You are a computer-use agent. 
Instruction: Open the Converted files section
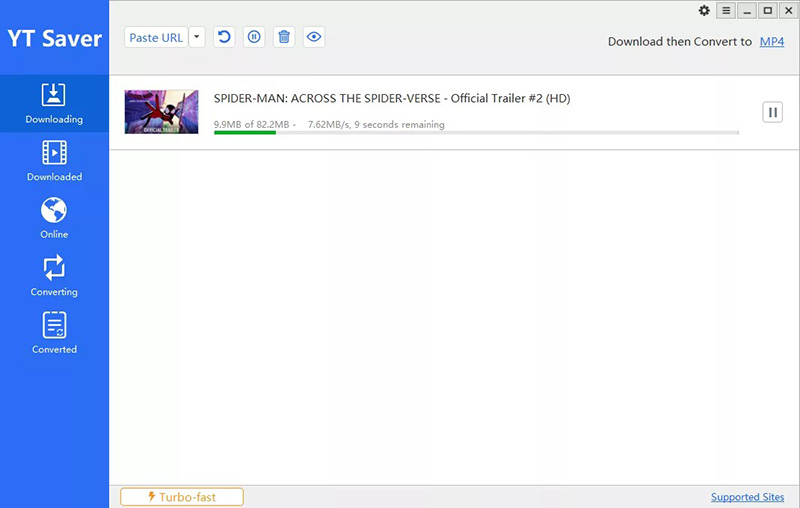click(x=54, y=333)
